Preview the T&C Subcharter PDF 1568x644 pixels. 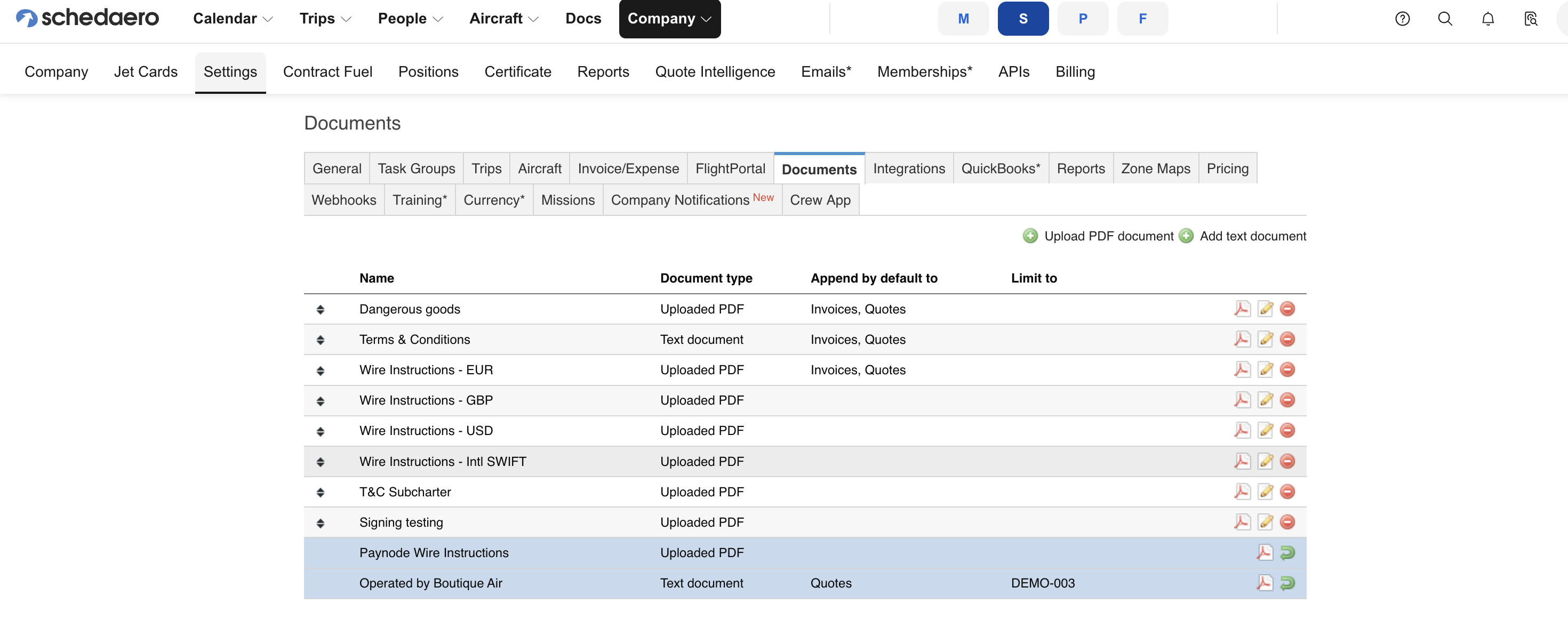1242,491
